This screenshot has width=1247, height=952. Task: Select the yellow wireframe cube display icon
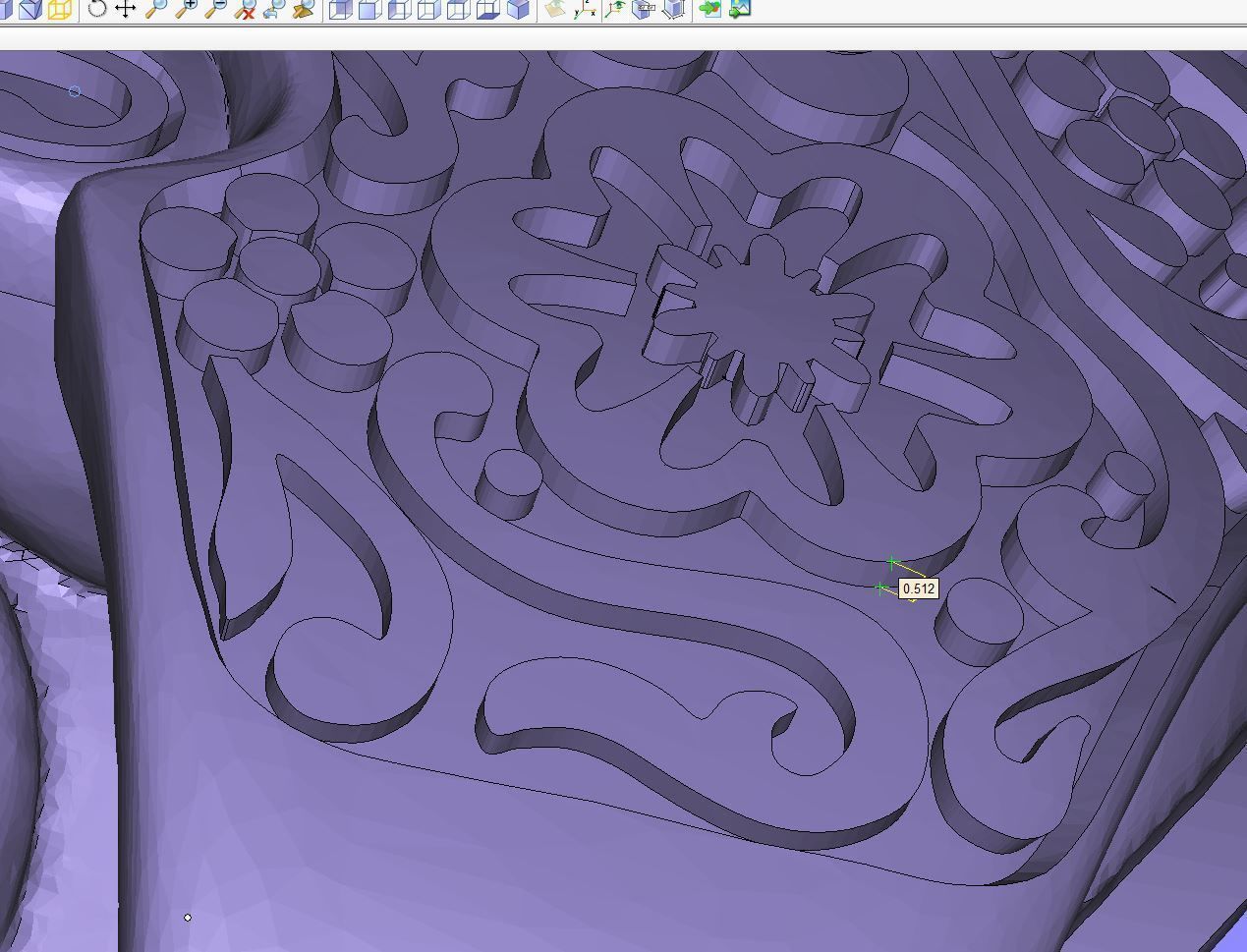(x=60, y=10)
